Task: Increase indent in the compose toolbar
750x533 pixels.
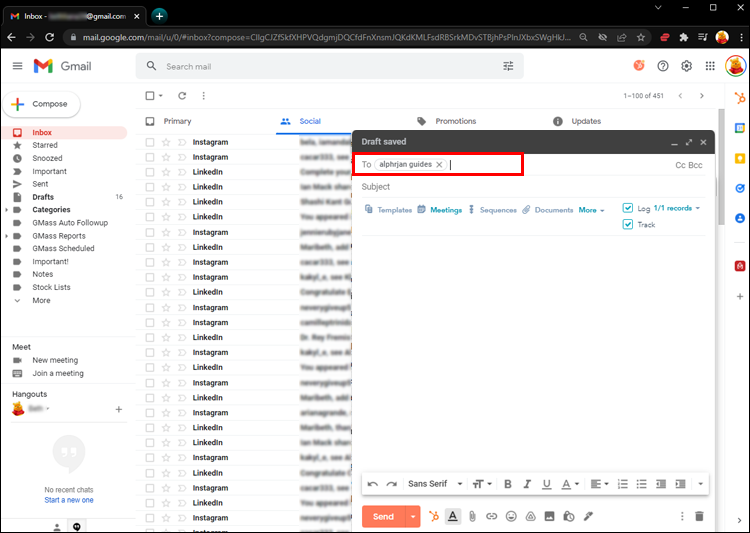Action: point(680,484)
